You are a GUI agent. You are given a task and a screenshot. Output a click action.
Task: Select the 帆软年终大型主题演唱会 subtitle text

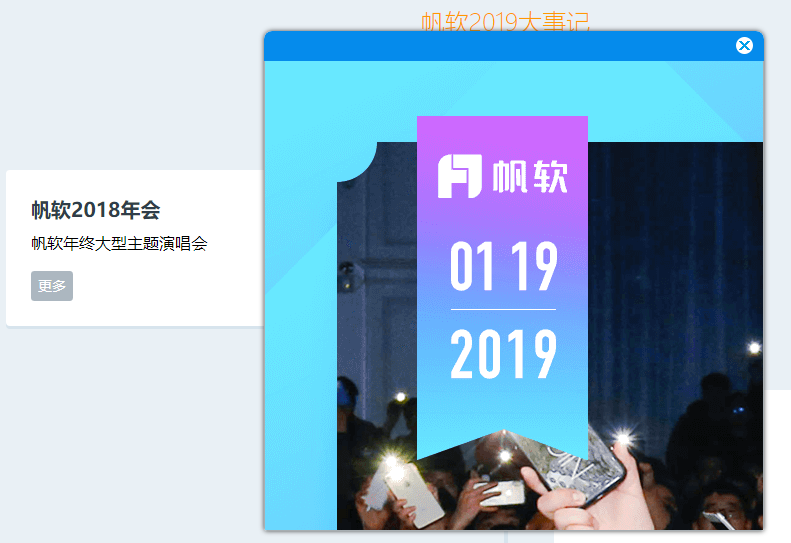pos(120,244)
